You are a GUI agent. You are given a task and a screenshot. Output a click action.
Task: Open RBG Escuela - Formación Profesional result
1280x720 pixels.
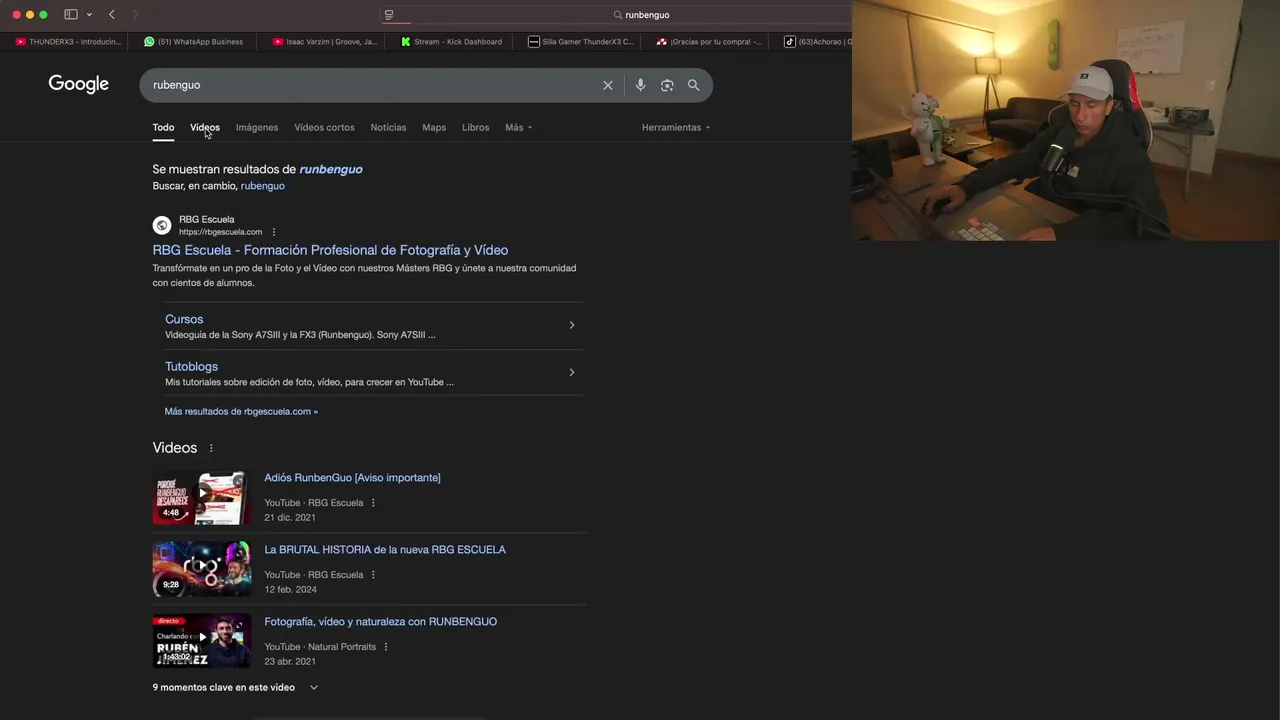[330, 250]
